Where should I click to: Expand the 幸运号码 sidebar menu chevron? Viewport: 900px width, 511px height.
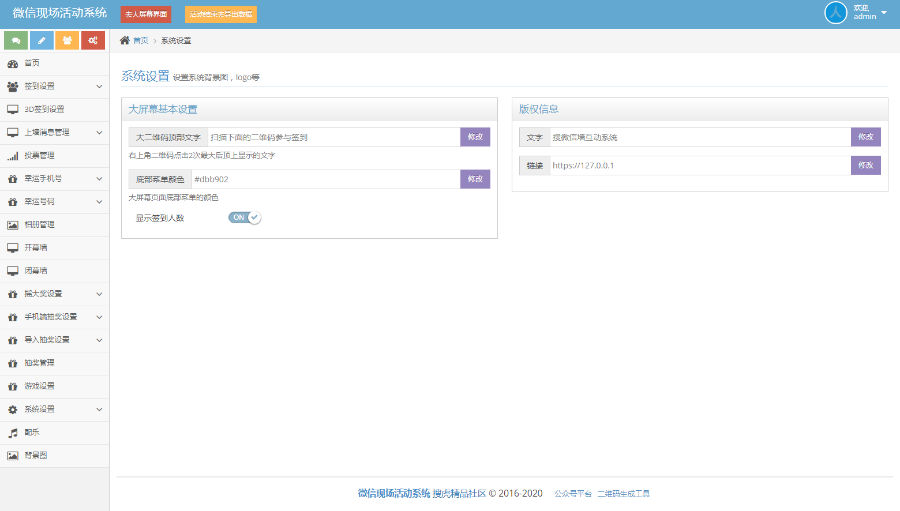pos(99,202)
